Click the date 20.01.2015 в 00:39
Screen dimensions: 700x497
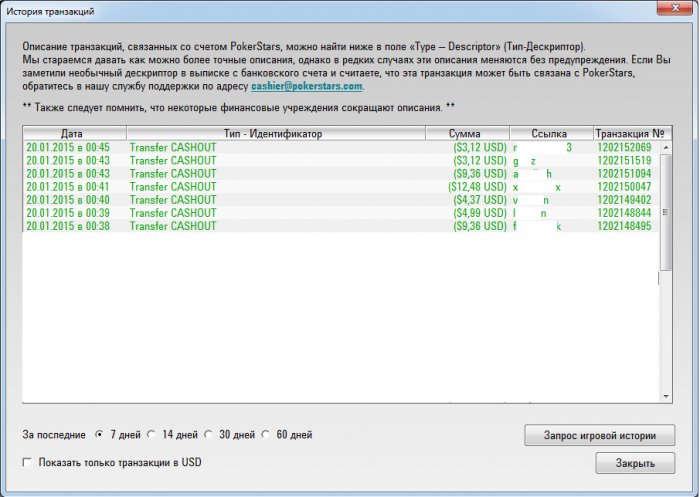[68, 213]
